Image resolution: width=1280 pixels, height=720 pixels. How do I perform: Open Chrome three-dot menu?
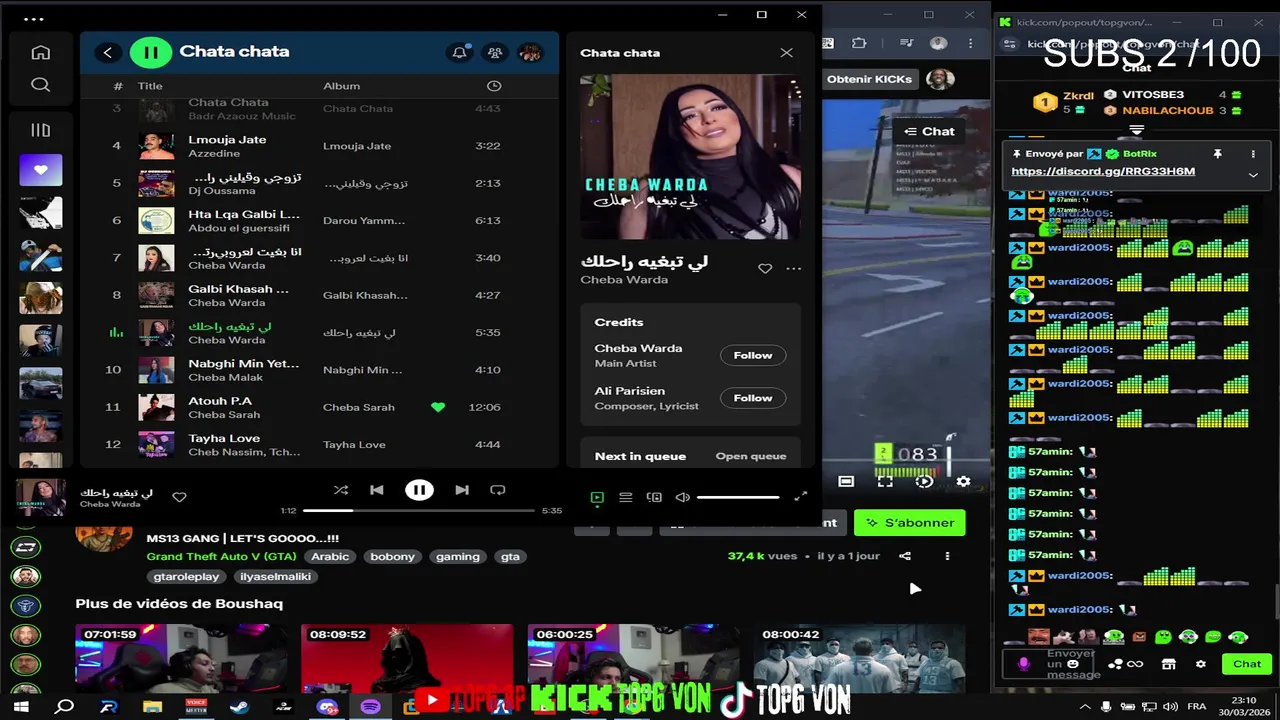(x=969, y=44)
